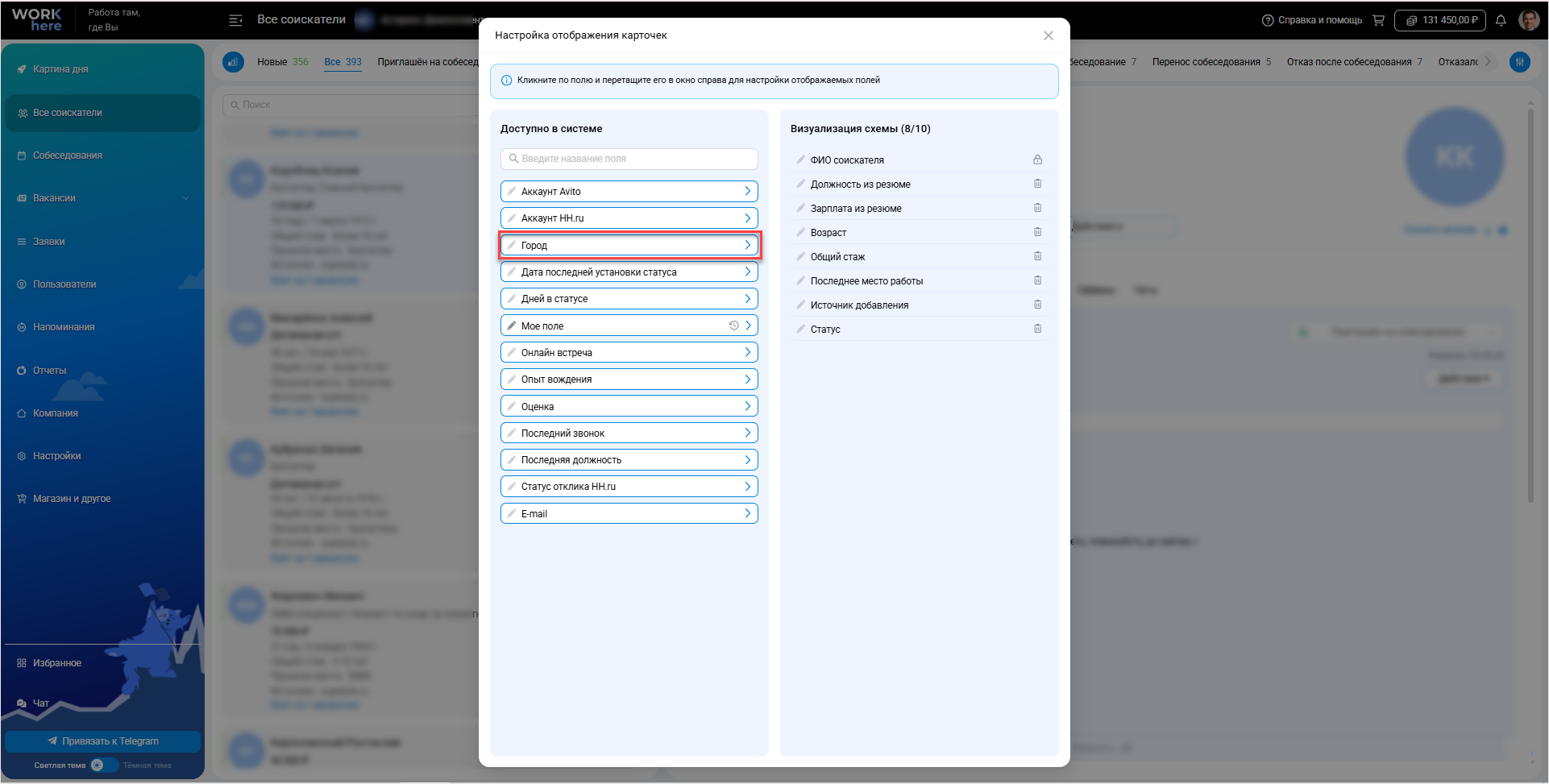
Task: Select the 'Новые 356' status tab
Action: point(282,62)
